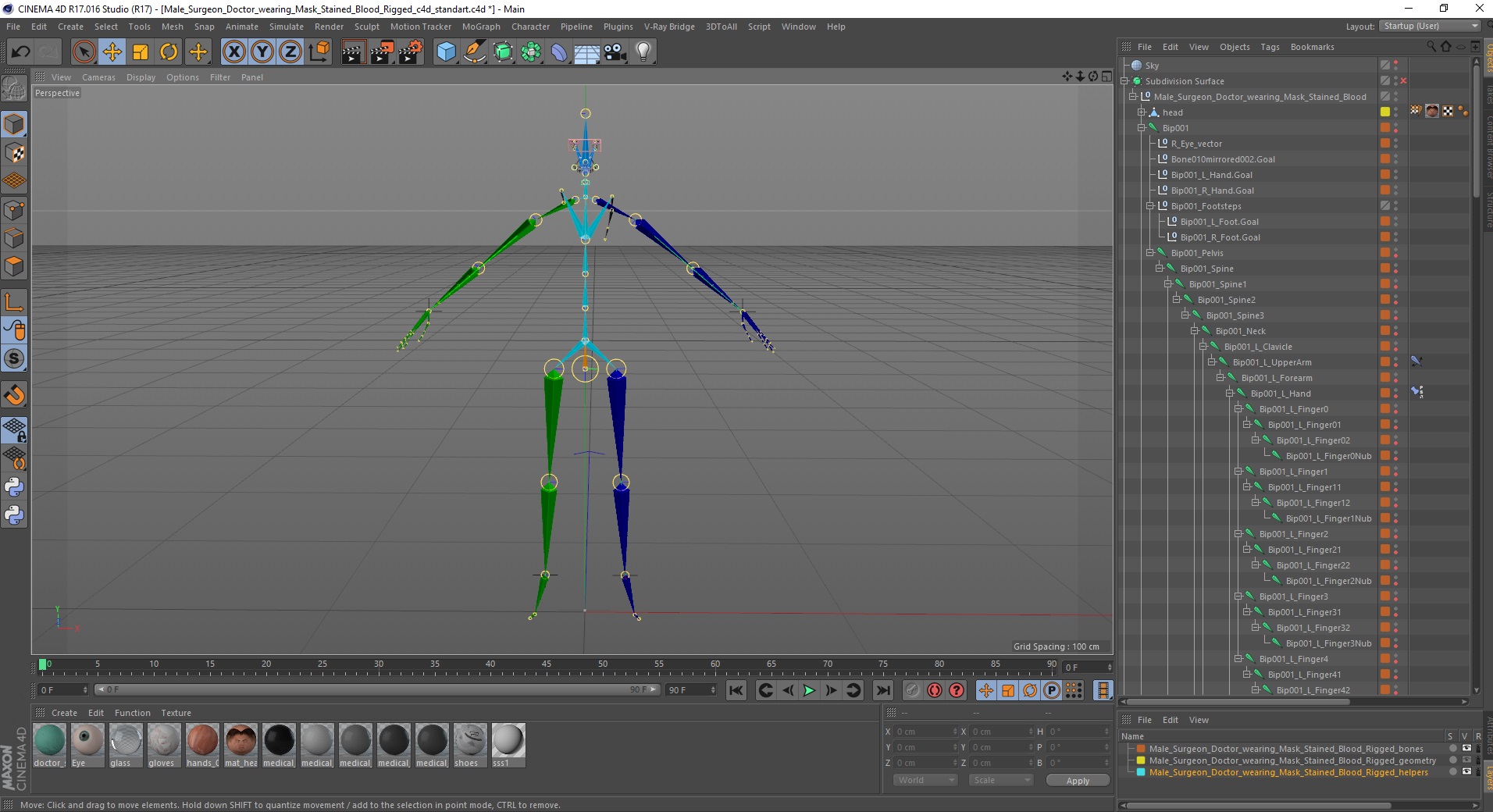Screen dimensions: 1493x812
Task: Open the Character menu
Action: tap(530, 27)
